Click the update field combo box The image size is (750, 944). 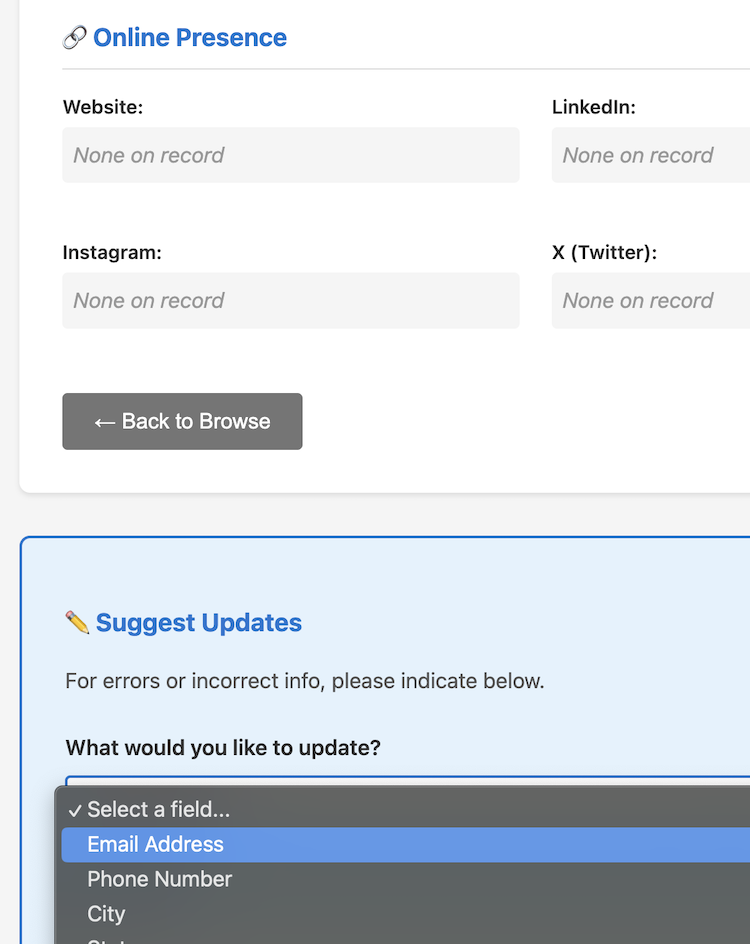pos(400,781)
